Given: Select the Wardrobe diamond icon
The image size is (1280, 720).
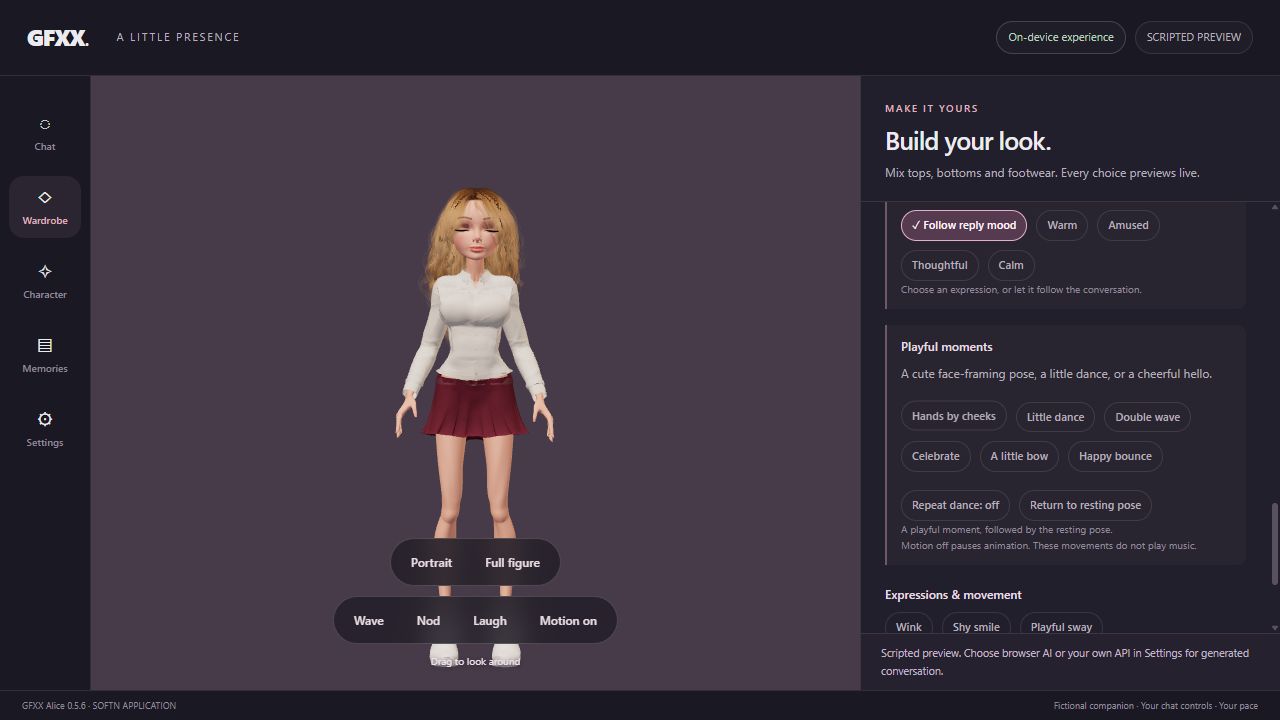Looking at the screenshot, I should pyautogui.click(x=45, y=198).
